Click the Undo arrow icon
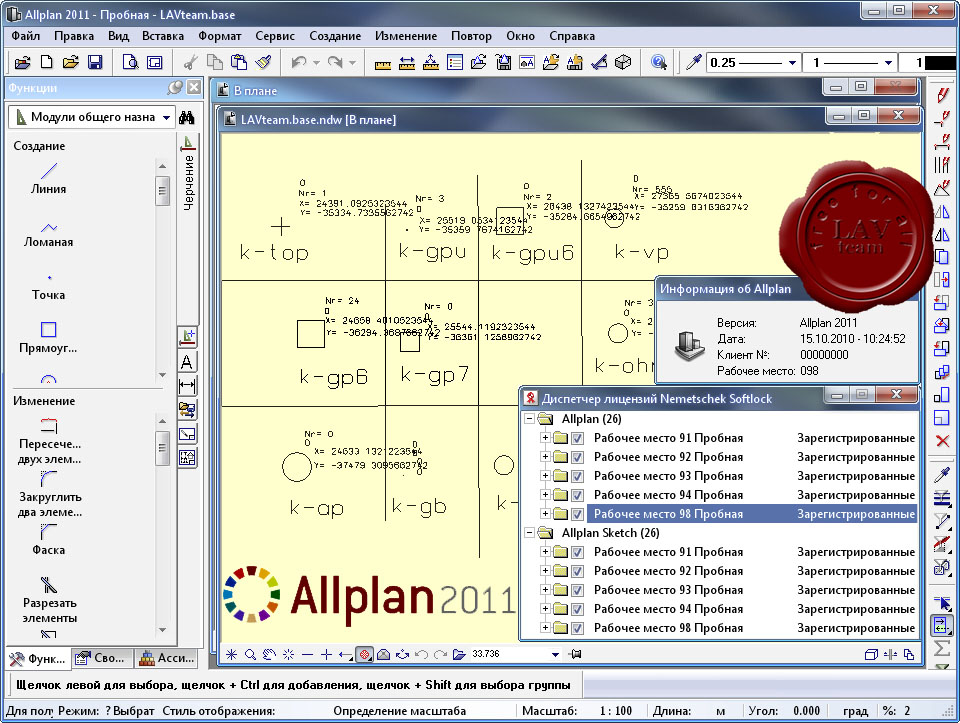The height and width of the screenshot is (723, 960). (x=299, y=62)
